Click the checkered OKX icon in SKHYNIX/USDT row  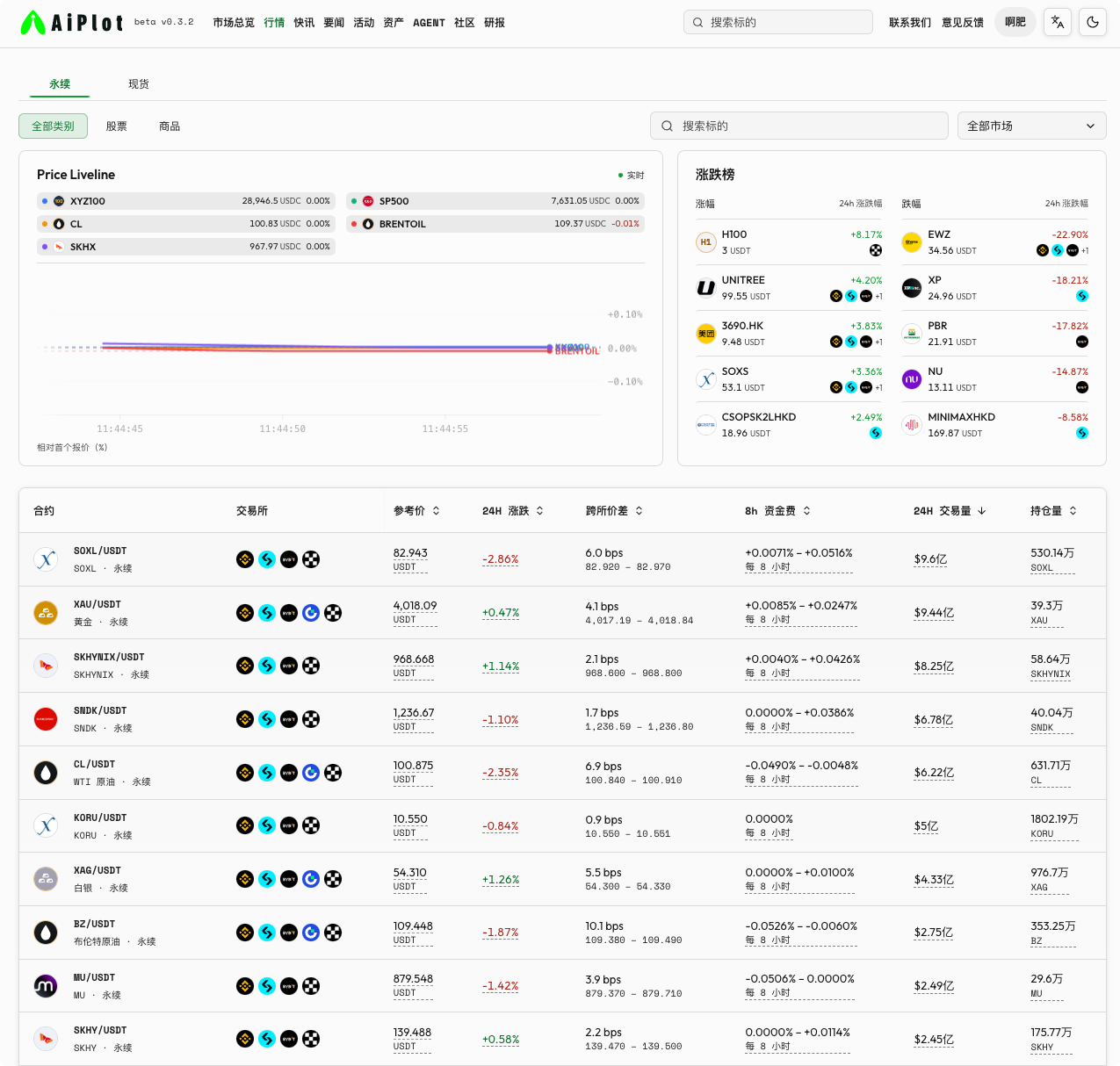click(311, 666)
